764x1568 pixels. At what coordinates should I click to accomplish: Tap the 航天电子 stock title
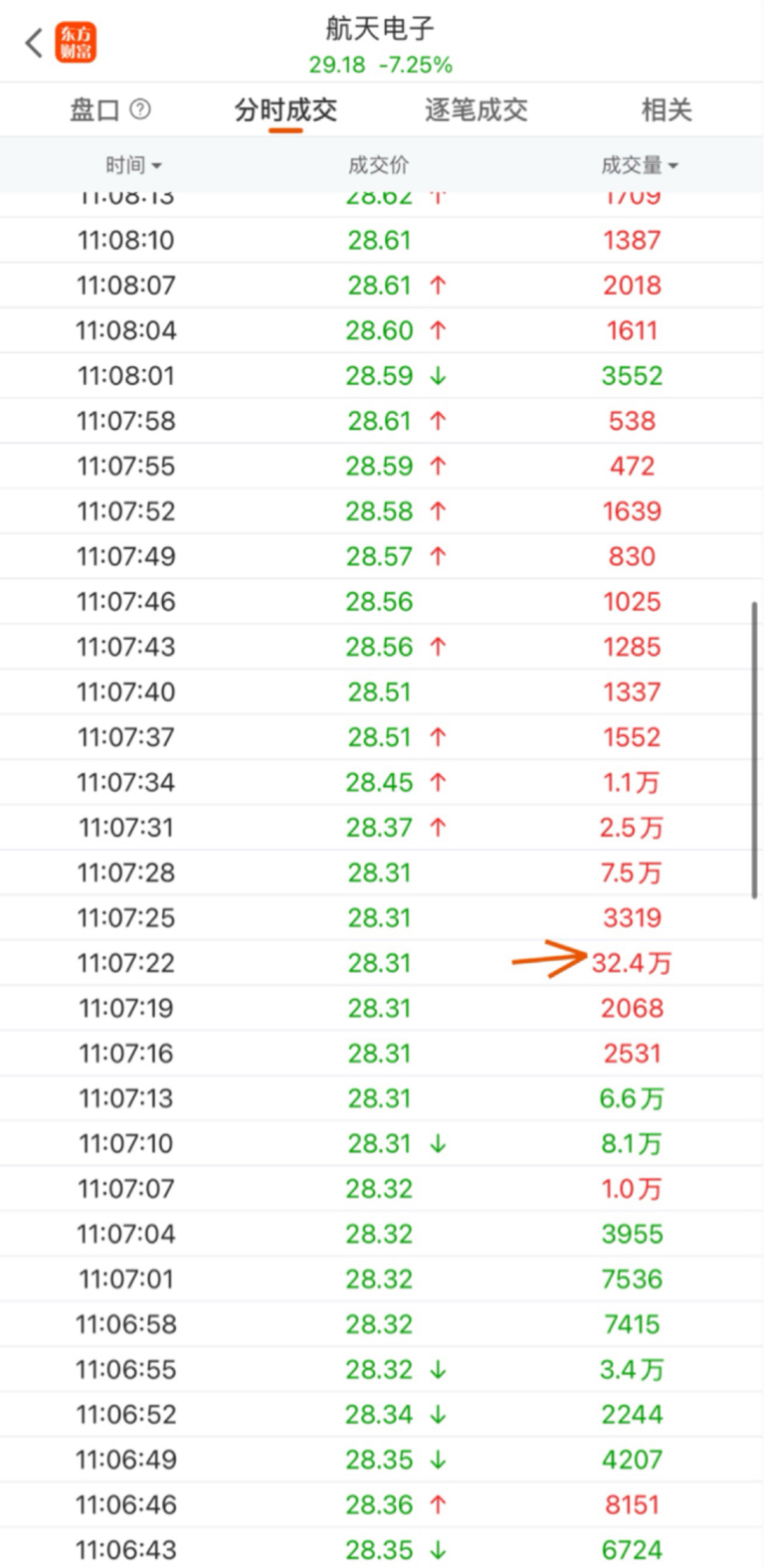[x=380, y=28]
